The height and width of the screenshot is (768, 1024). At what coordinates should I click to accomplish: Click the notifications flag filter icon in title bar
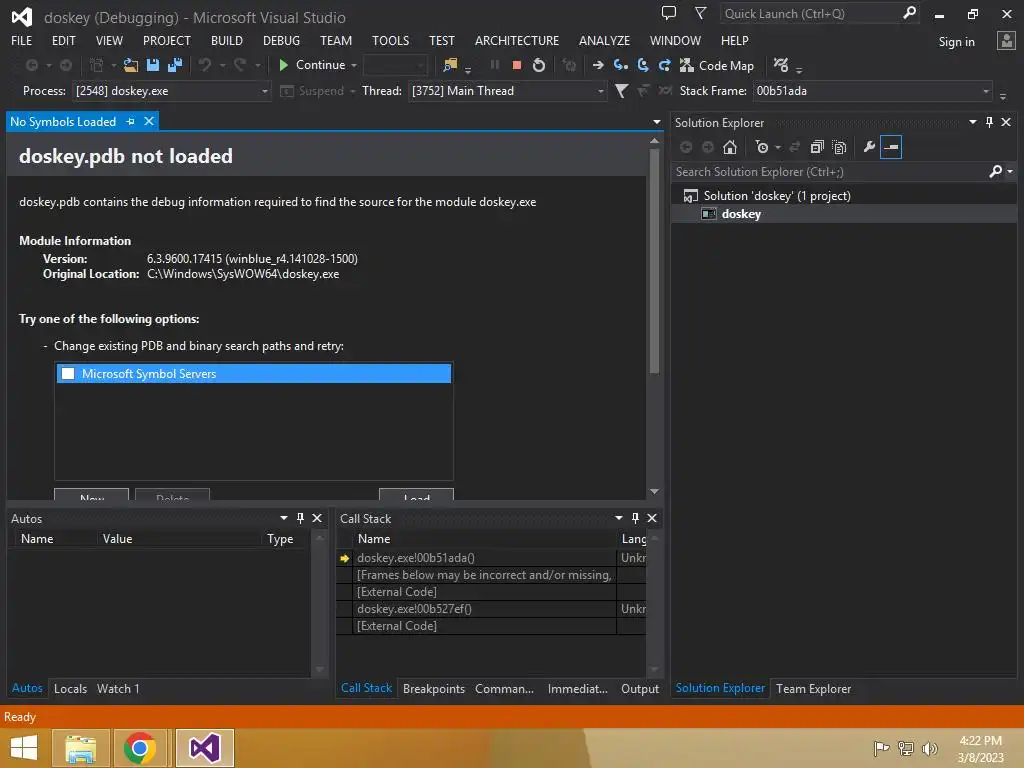700,13
